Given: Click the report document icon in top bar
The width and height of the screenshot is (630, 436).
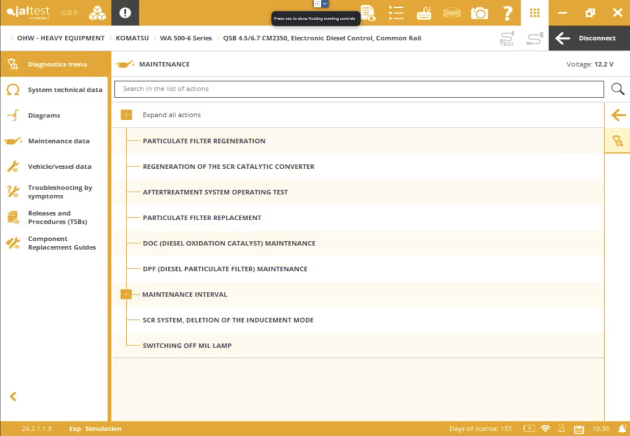Looking at the screenshot, I should point(369,13).
